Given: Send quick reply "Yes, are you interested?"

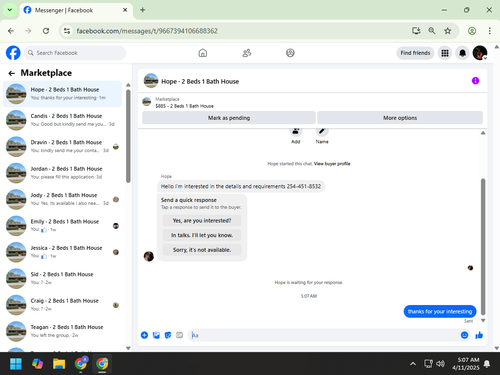Looking at the screenshot, I should [x=202, y=221].
